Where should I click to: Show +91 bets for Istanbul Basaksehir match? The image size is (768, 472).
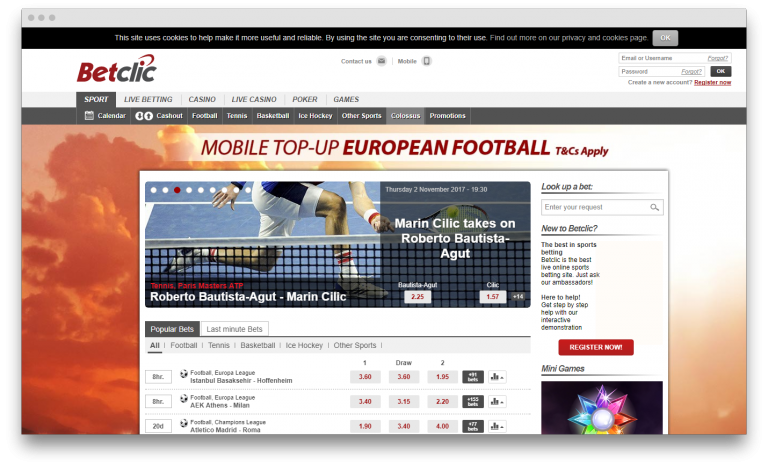[x=473, y=377]
